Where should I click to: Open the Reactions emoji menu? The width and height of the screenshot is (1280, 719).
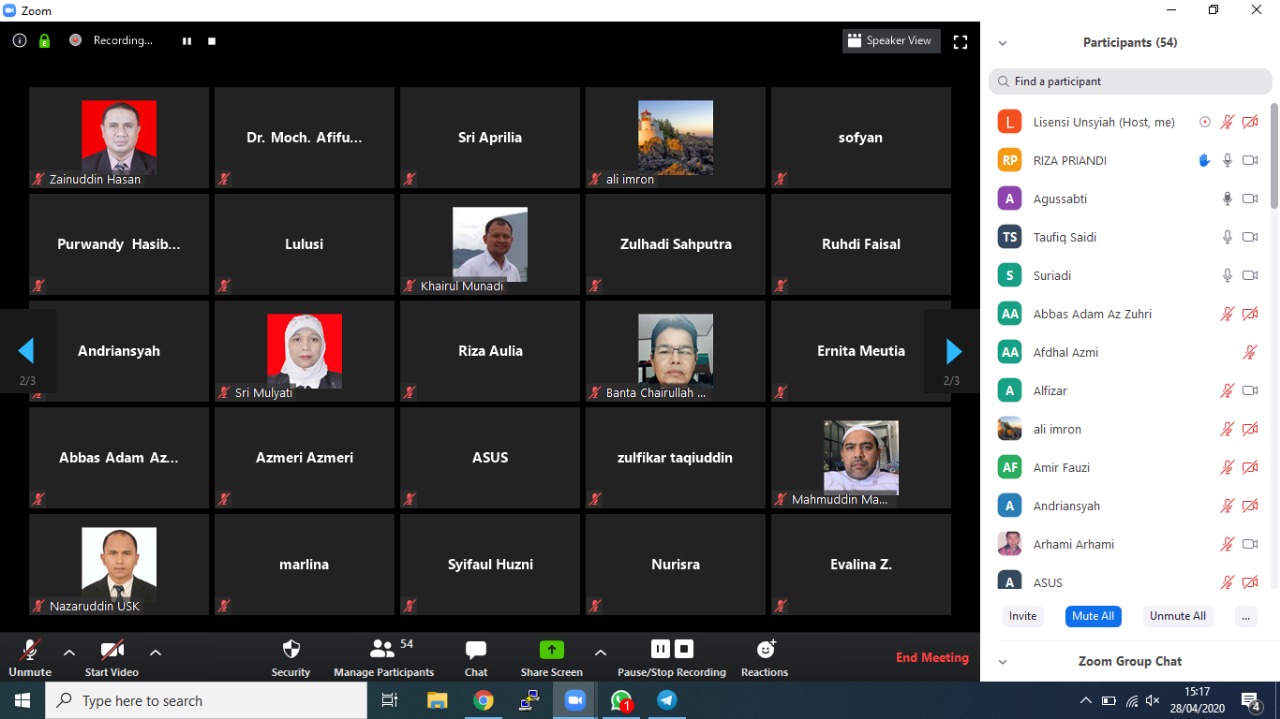pyautogui.click(x=765, y=650)
